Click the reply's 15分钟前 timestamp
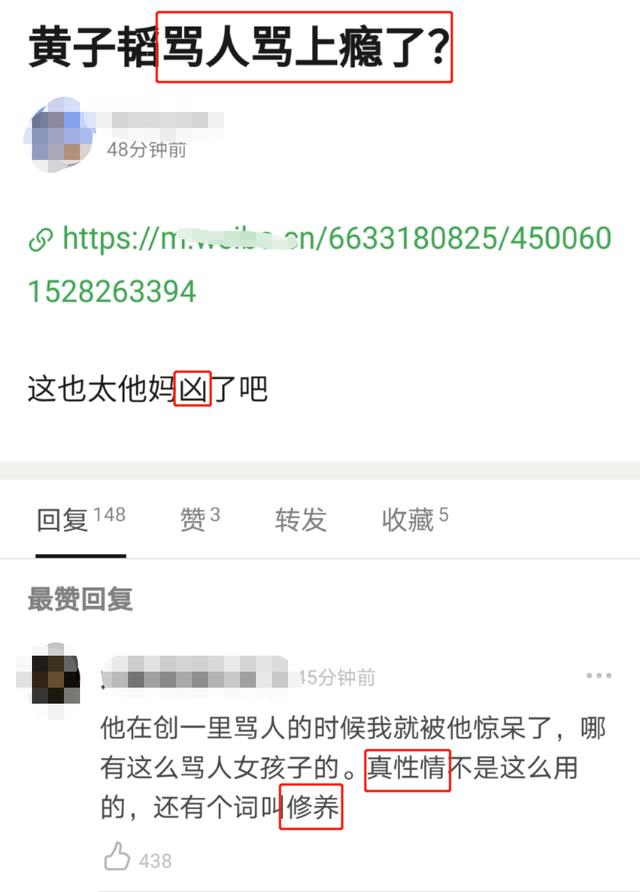The image size is (640, 892). tap(337, 677)
